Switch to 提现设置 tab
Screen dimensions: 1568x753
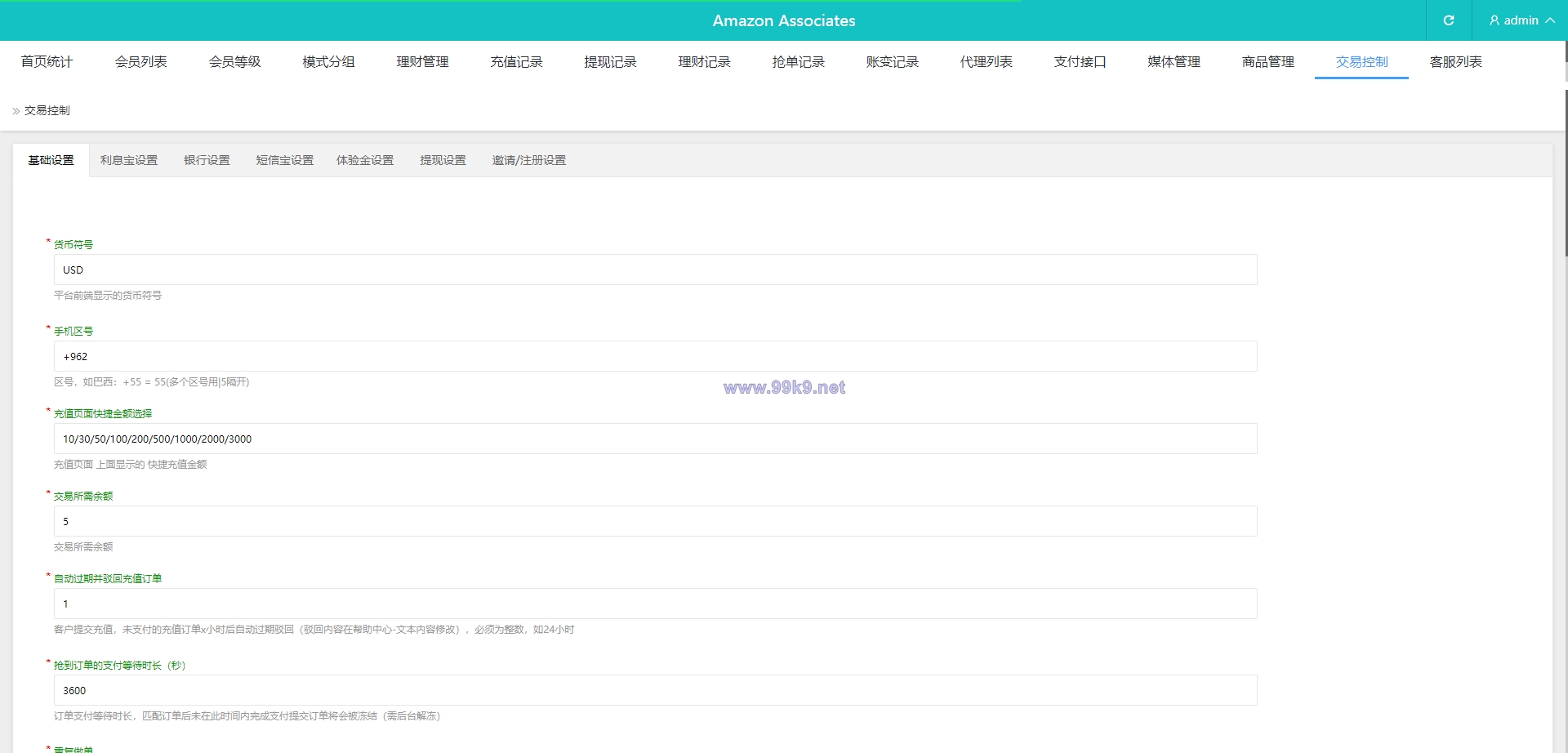[443, 160]
